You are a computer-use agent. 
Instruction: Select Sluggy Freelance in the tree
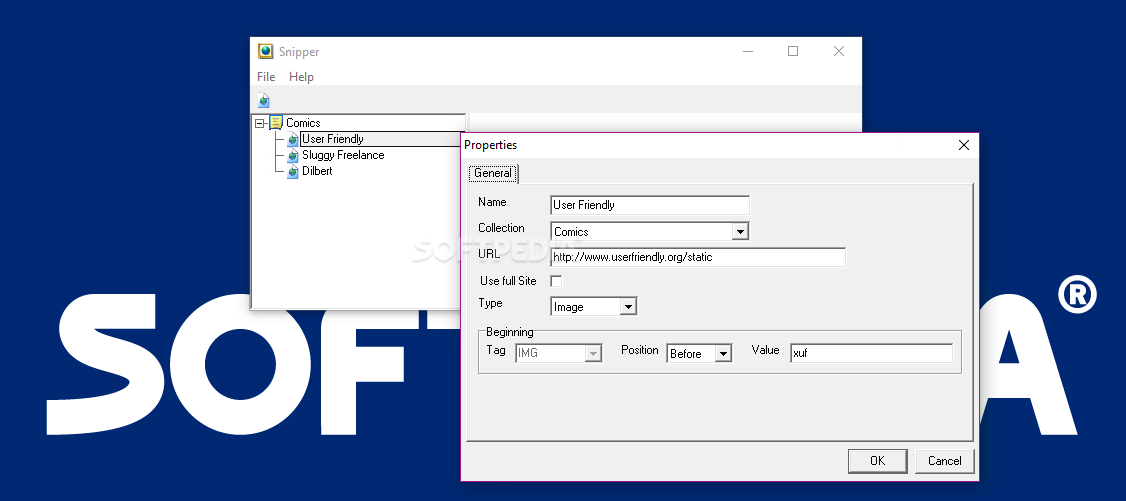[x=343, y=155]
